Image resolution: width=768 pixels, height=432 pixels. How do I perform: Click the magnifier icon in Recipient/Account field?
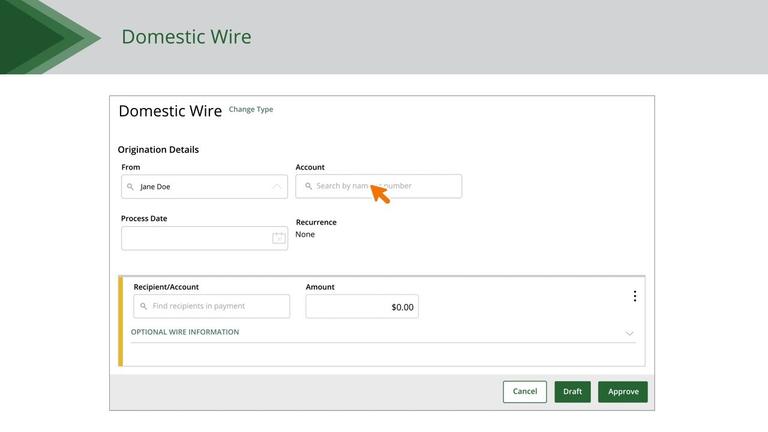pyautogui.click(x=144, y=306)
